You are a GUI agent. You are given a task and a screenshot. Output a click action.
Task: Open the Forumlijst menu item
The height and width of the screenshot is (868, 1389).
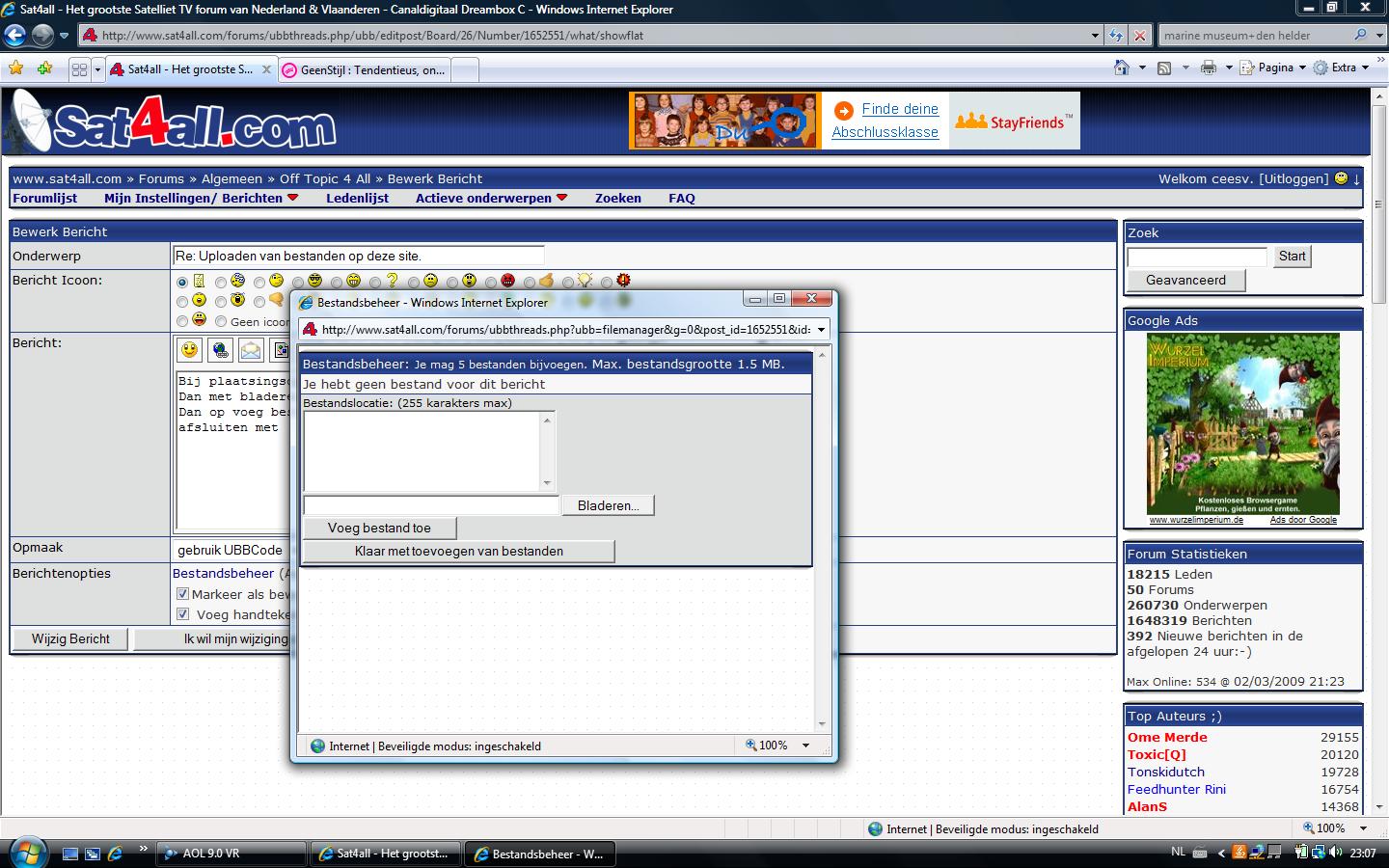[44, 198]
